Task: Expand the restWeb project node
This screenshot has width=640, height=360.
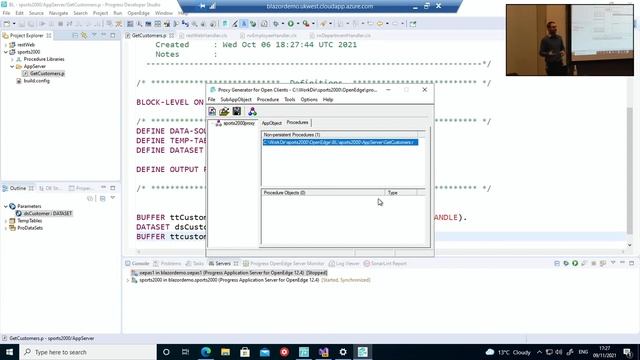Action: tap(6, 45)
